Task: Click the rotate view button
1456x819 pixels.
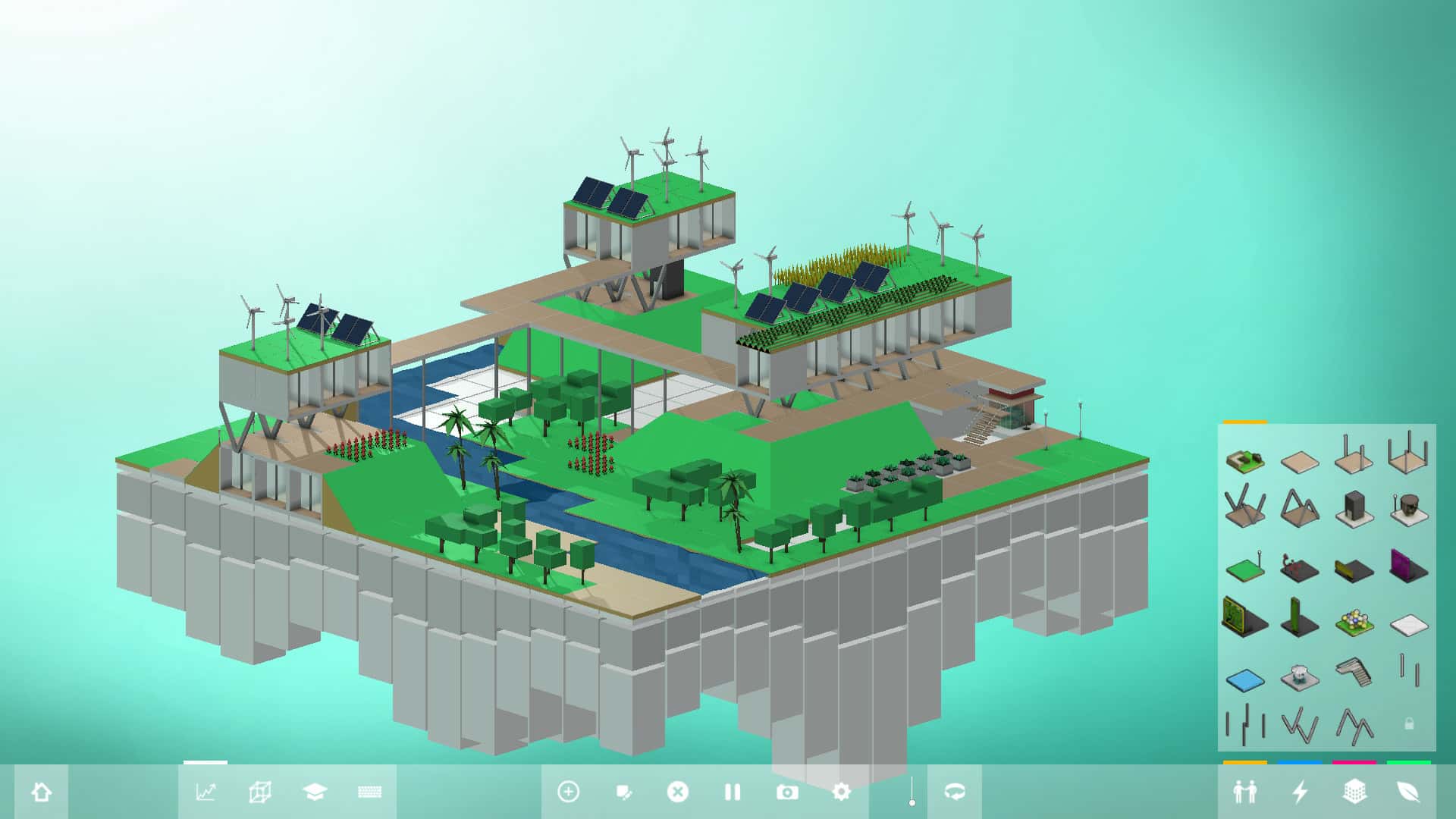Action: pos(954,792)
